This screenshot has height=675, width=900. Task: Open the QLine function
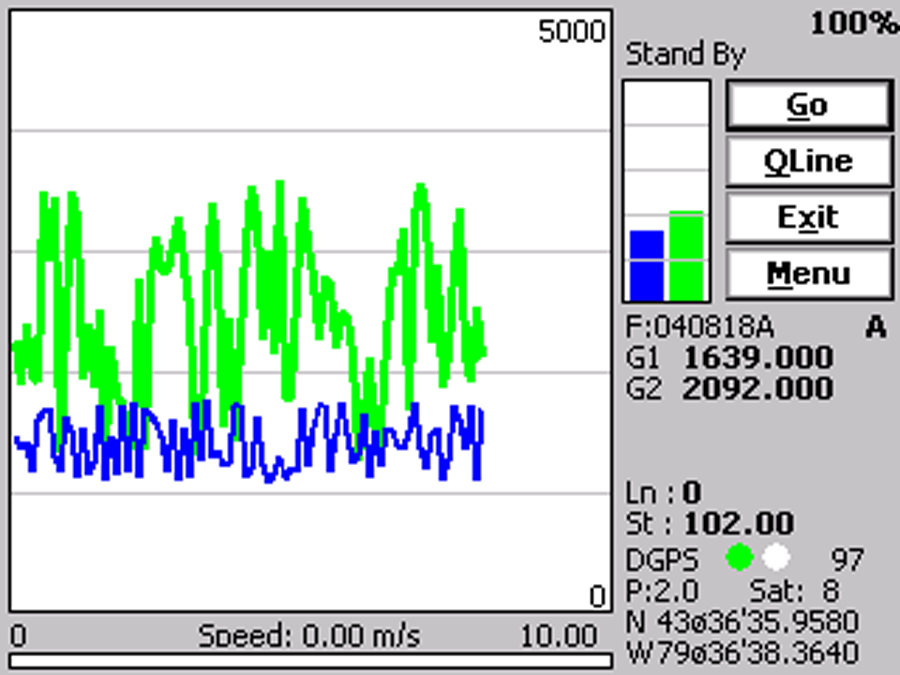809,161
